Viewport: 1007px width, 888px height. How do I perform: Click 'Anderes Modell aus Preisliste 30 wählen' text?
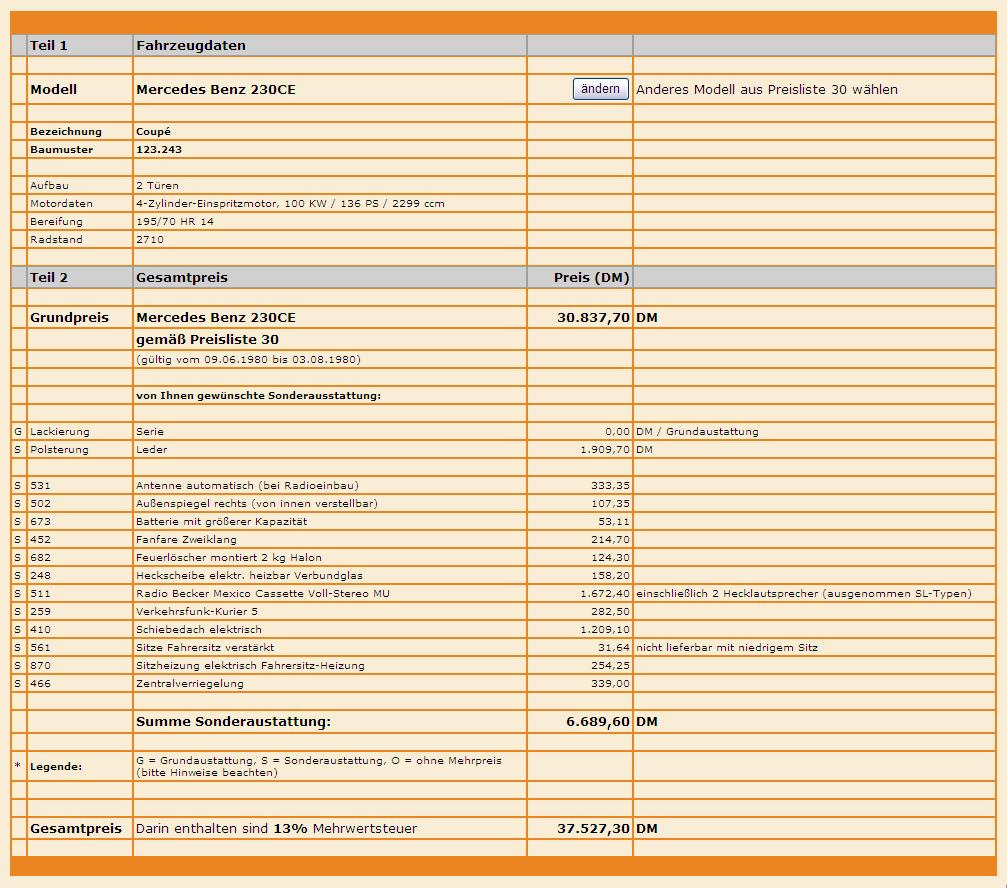pos(767,89)
